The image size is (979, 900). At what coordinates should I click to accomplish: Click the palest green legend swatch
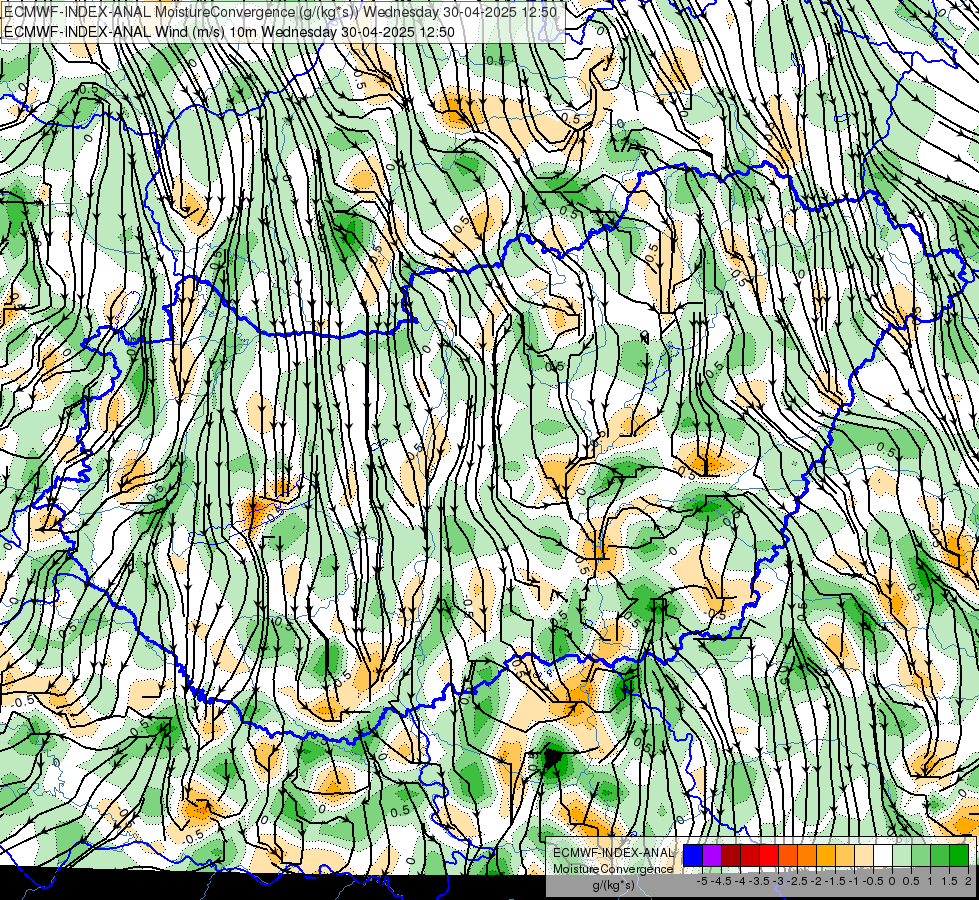(x=902, y=855)
